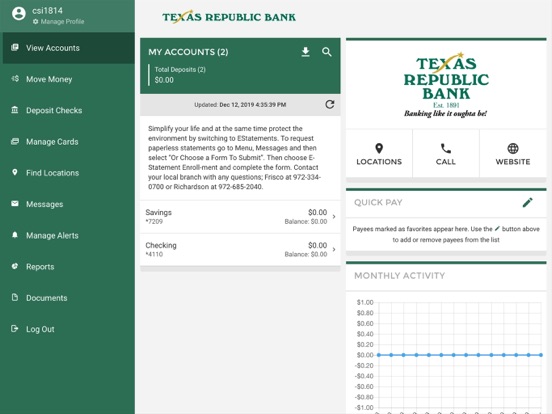Screen dimensions: 552x414
Task: Click the WEBSITE button label
Action: [x=513, y=162]
